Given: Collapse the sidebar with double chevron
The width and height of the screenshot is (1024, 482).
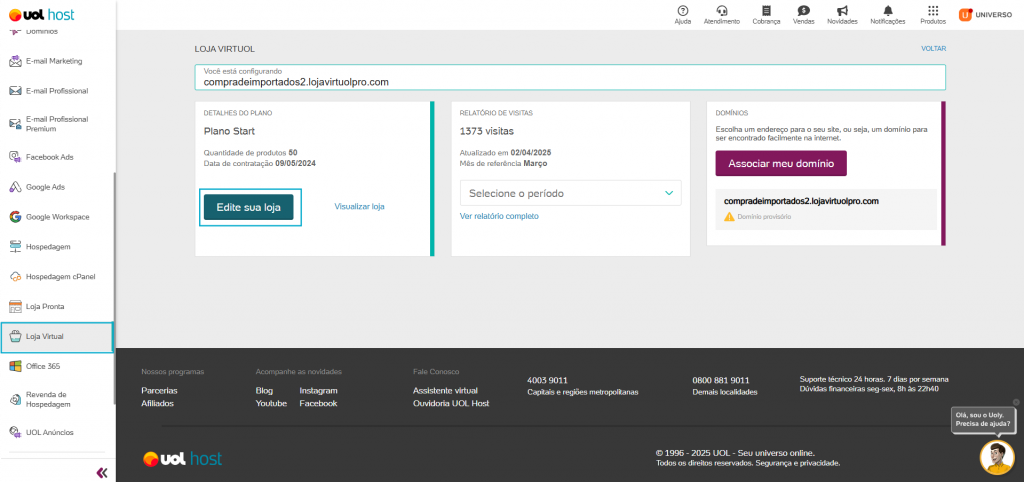Looking at the screenshot, I should tap(102, 473).
